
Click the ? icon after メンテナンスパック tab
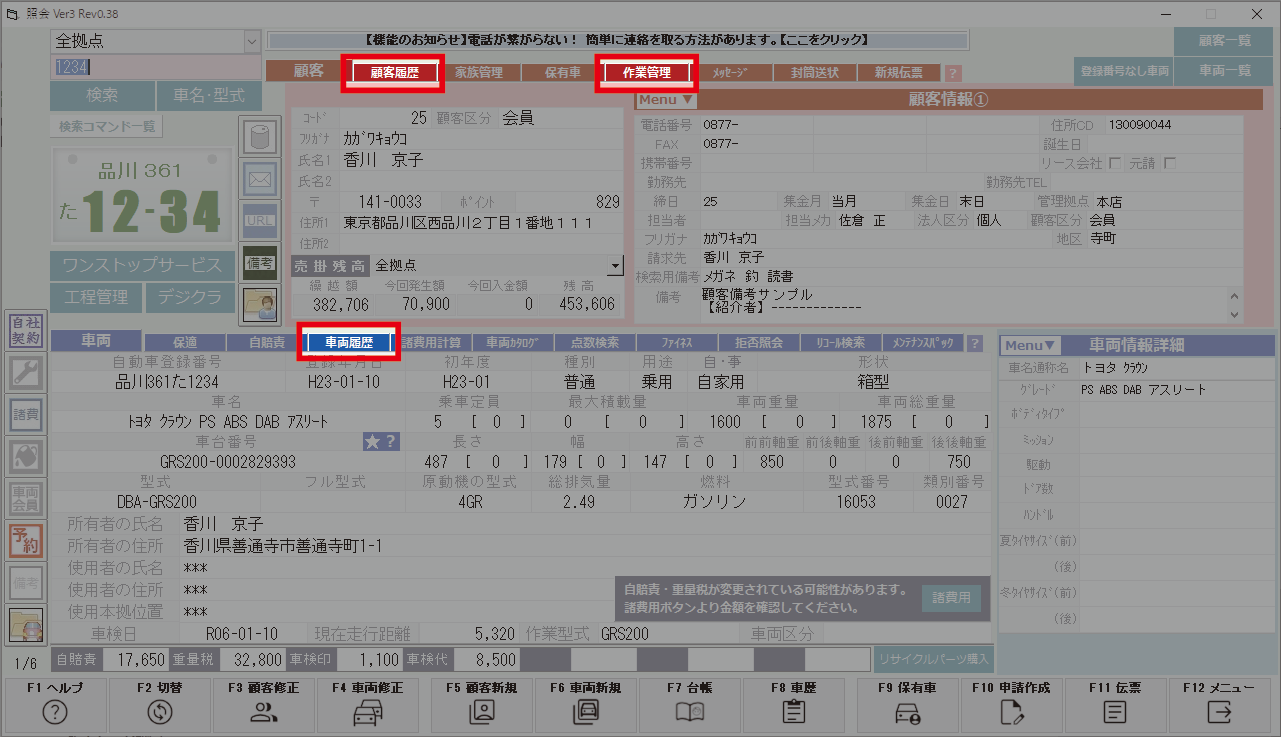(975, 343)
